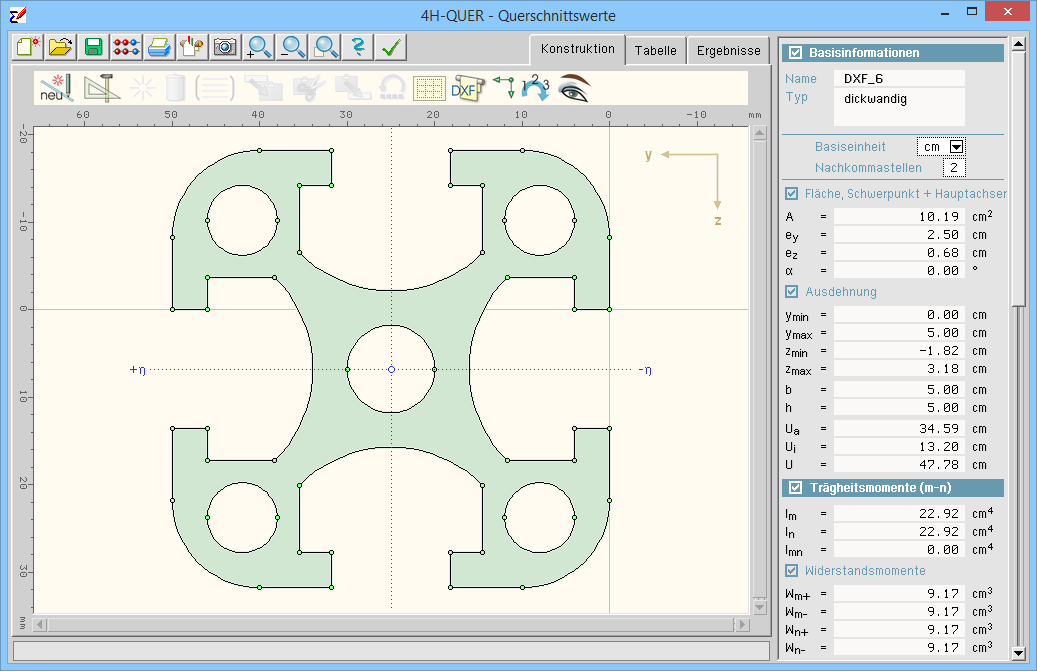The image size is (1037, 671).
Task: Zoom in with the plus magnifier
Action: point(259,46)
